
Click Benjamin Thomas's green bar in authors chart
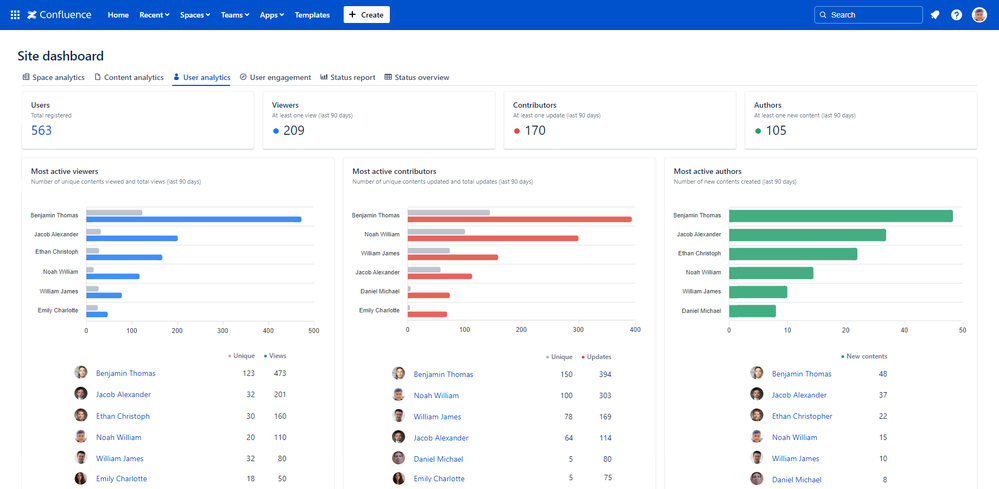click(x=840, y=216)
